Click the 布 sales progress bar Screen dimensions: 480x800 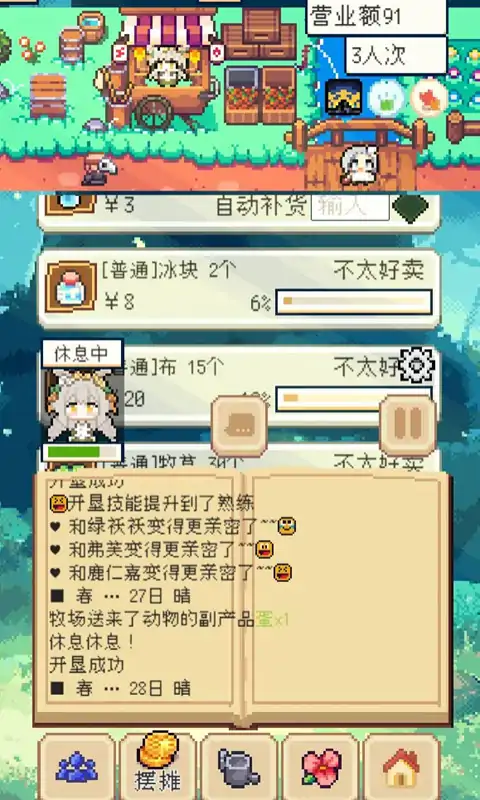353,398
